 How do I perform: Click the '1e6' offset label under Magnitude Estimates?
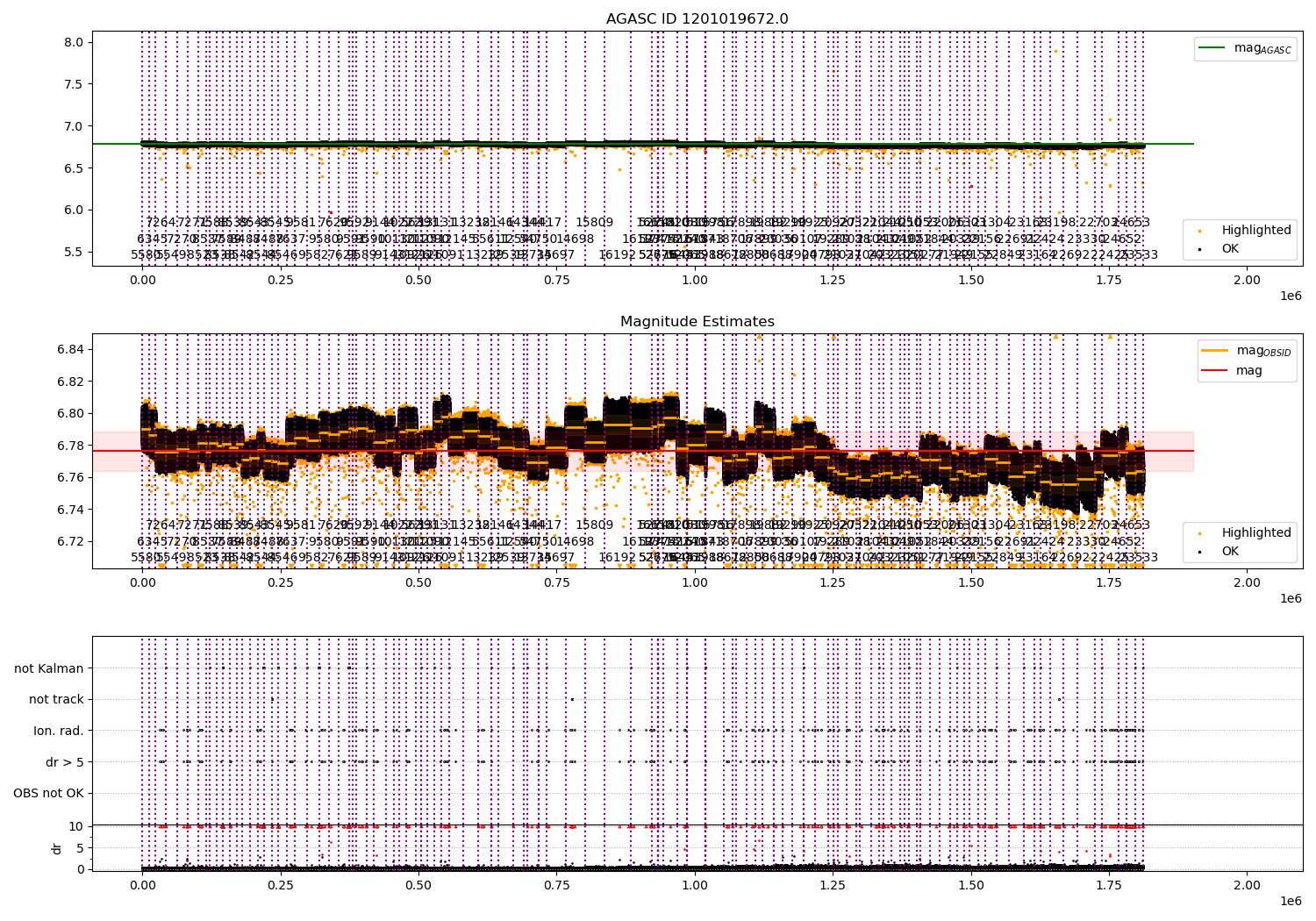coord(1291,598)
